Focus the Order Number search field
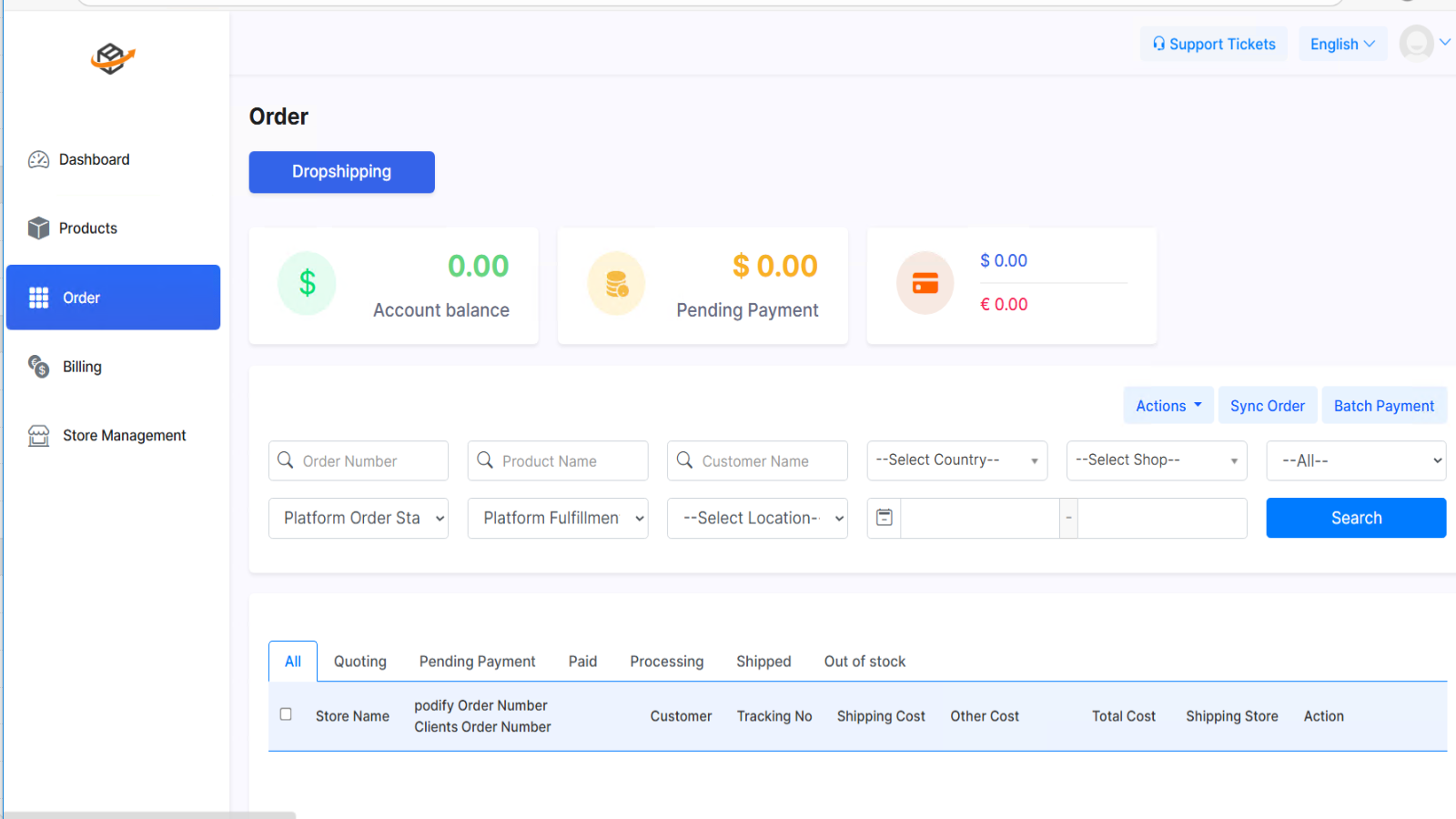Viewport: 1456px width, 819px height. click(359, 460)
